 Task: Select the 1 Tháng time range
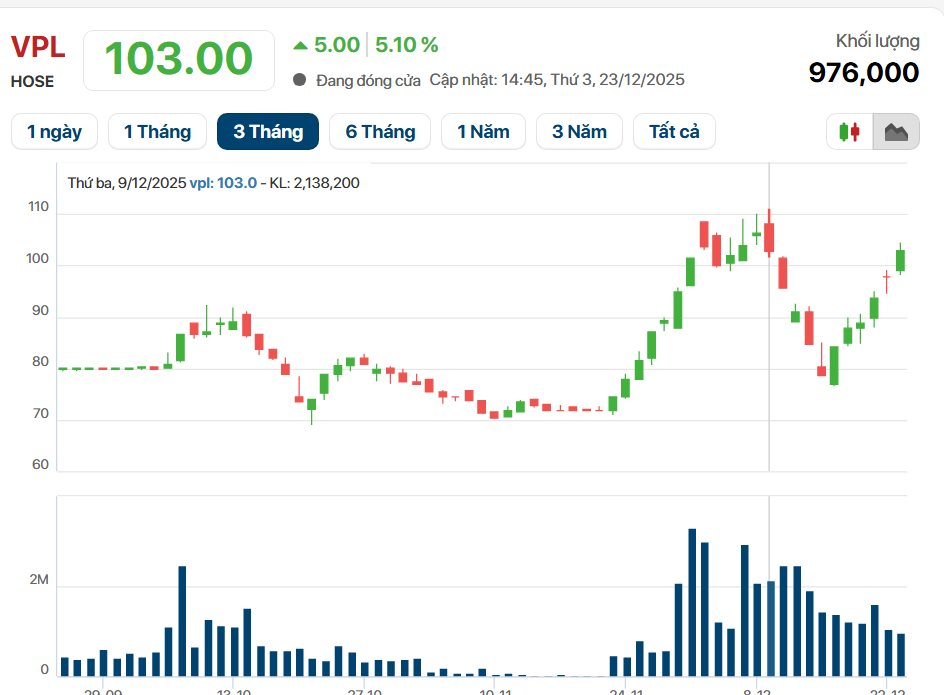pyautogui.click(x=157, y=132)
